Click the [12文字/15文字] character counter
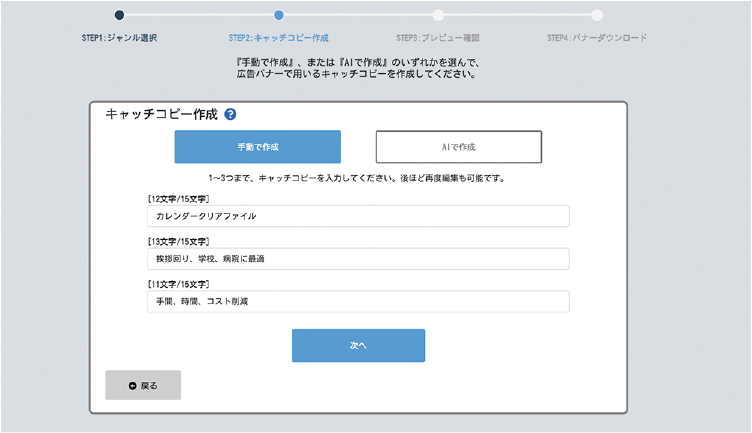Image resolution: width=752 pixels, height=433 pixels. tap(177, 199)
